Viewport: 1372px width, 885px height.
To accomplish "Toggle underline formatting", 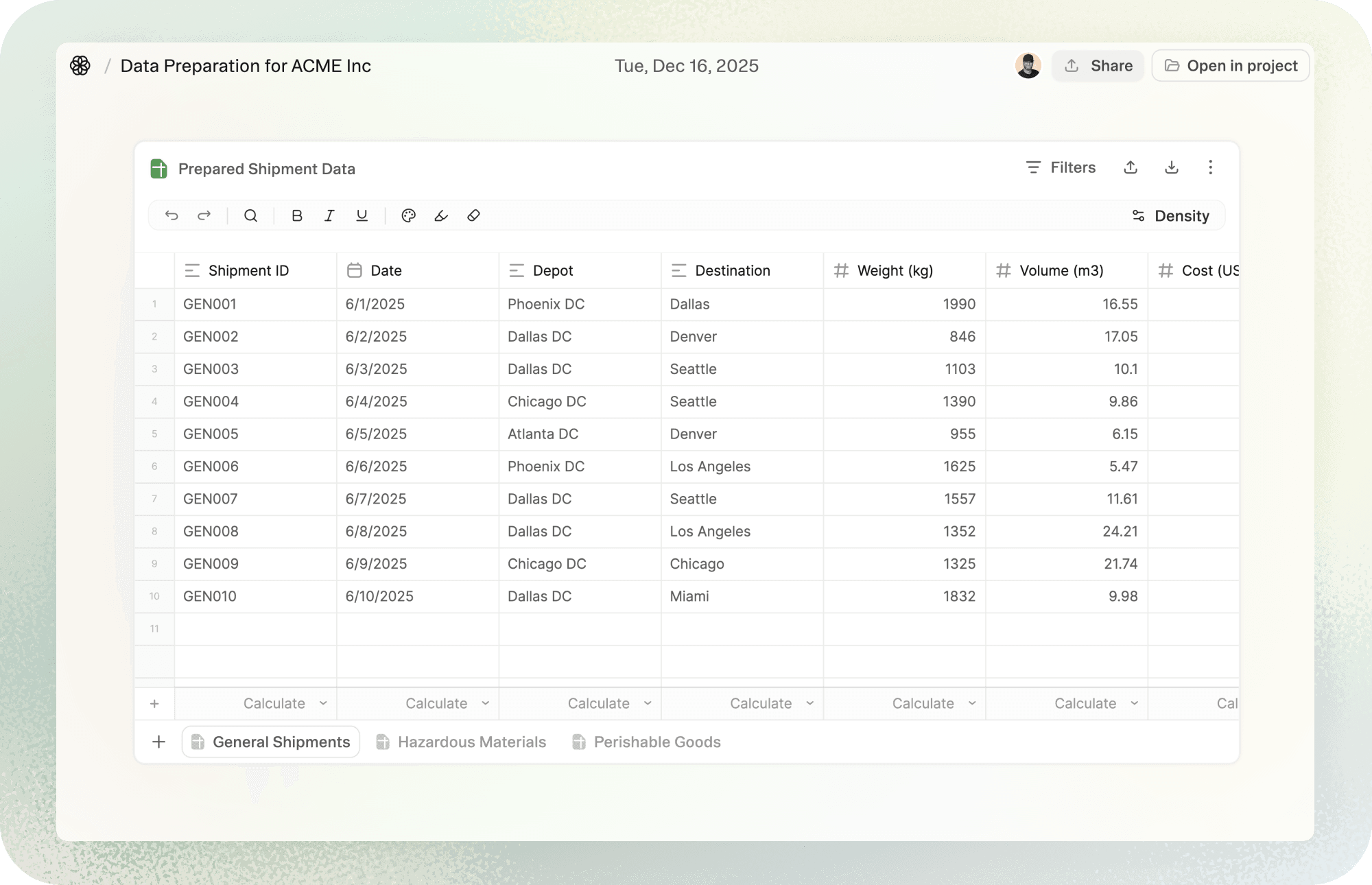I will 362,215.
